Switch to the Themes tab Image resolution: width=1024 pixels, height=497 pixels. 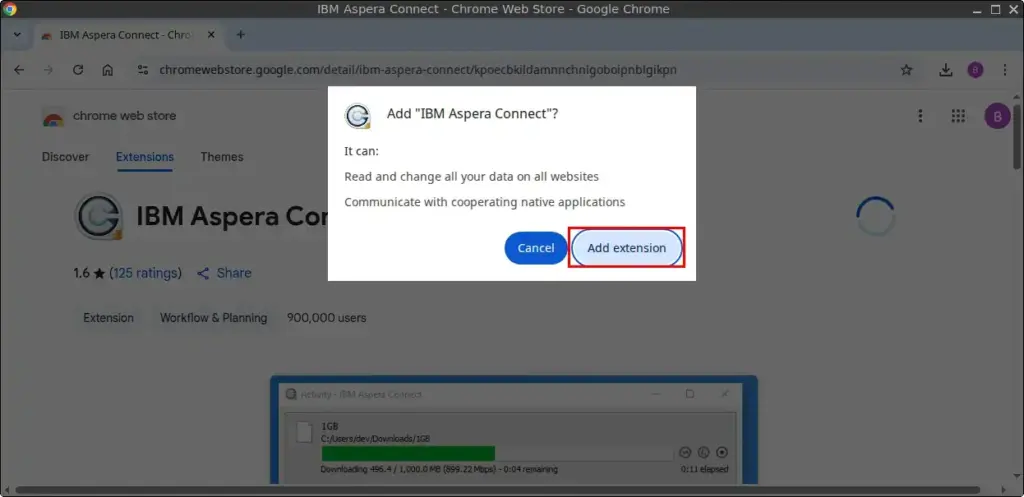222,157
